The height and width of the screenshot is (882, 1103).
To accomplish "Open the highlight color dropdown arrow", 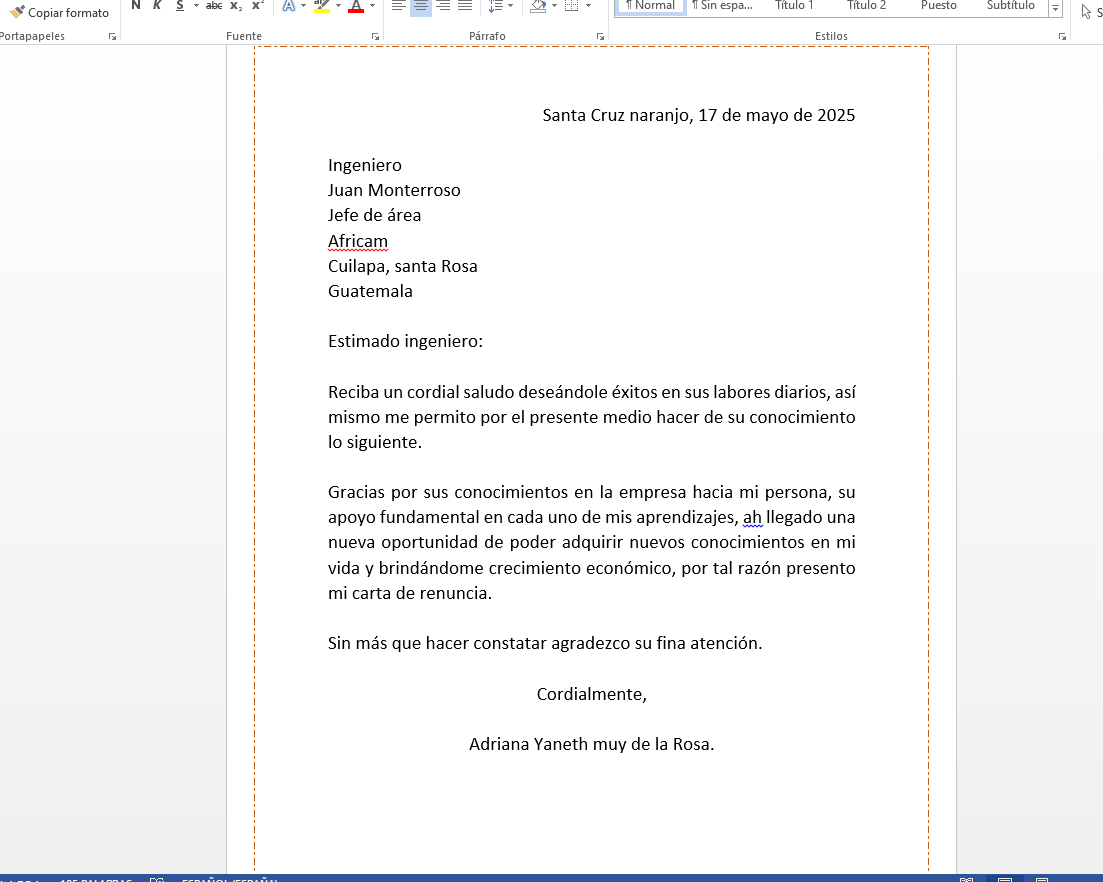I will 338,6.
